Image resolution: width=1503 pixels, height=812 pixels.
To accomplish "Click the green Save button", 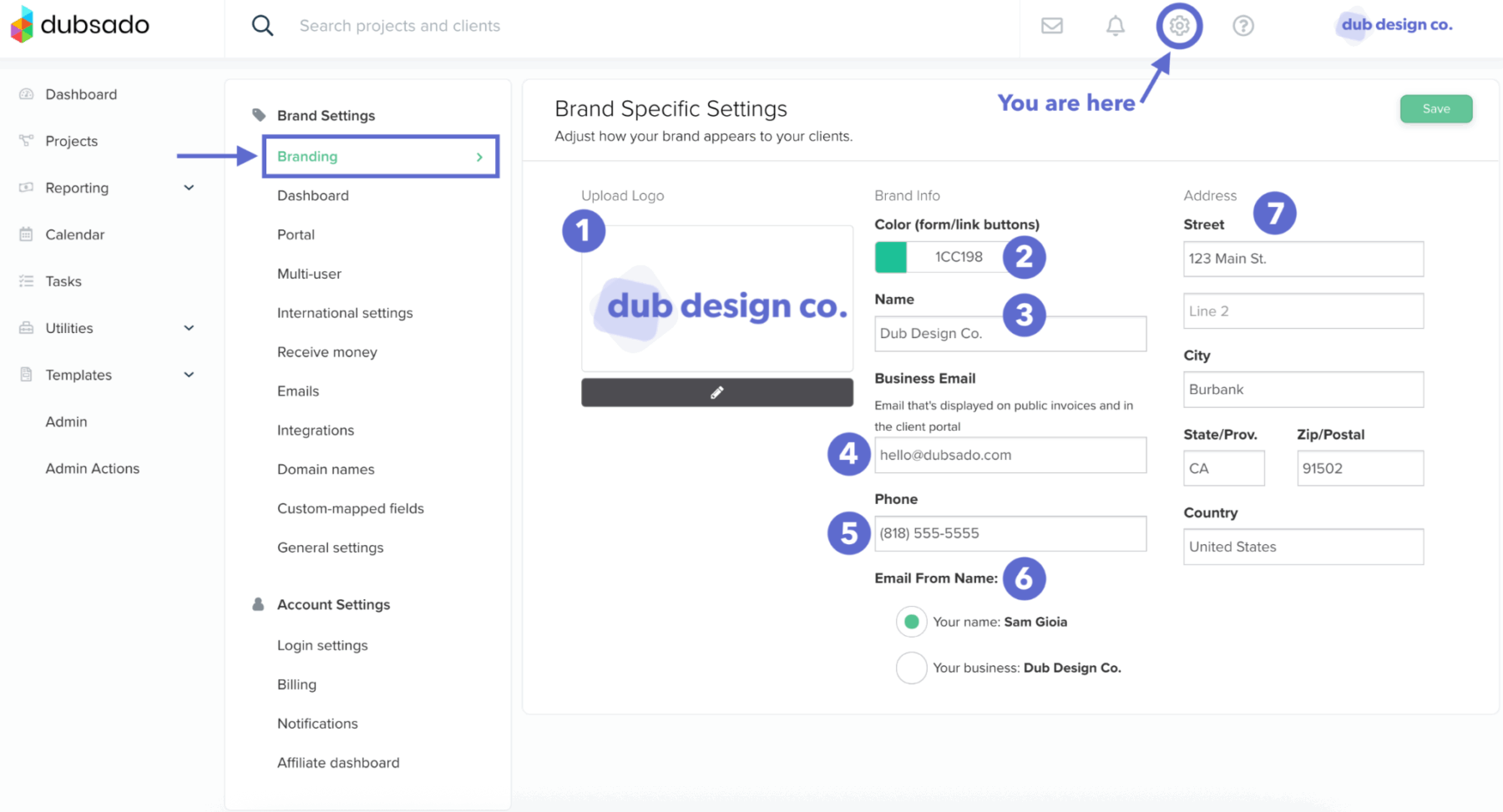I will pos(1436,108).
